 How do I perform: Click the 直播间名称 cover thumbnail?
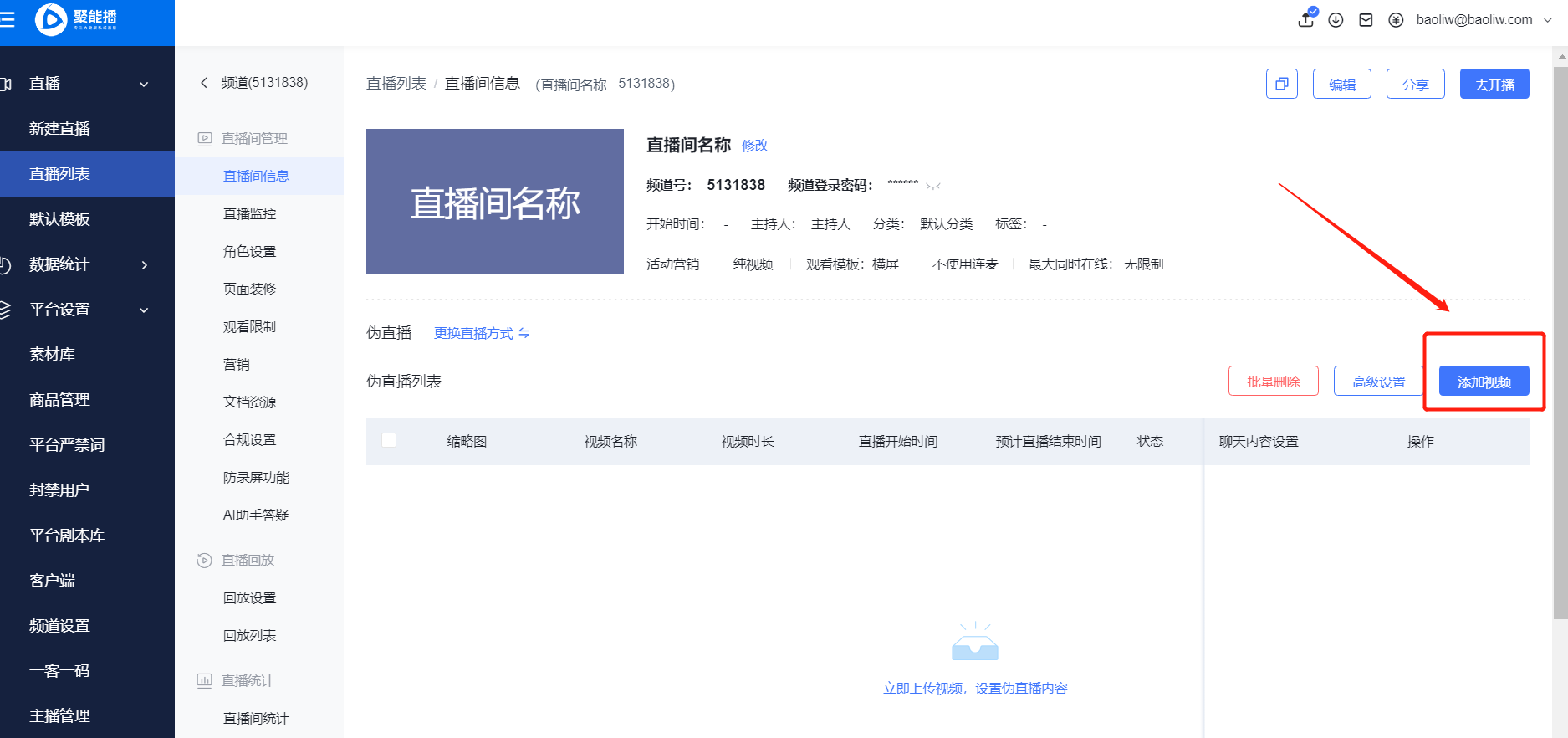pos(495,201)
